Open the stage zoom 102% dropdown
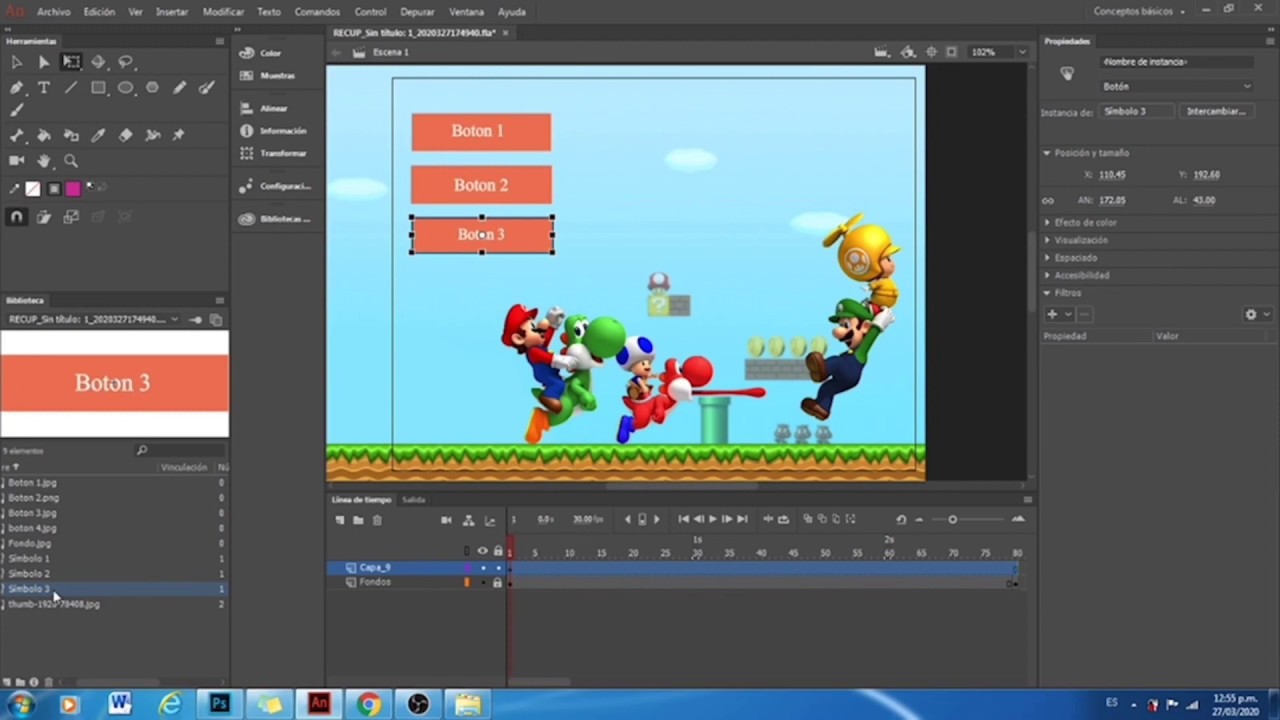 point(1022,52)
